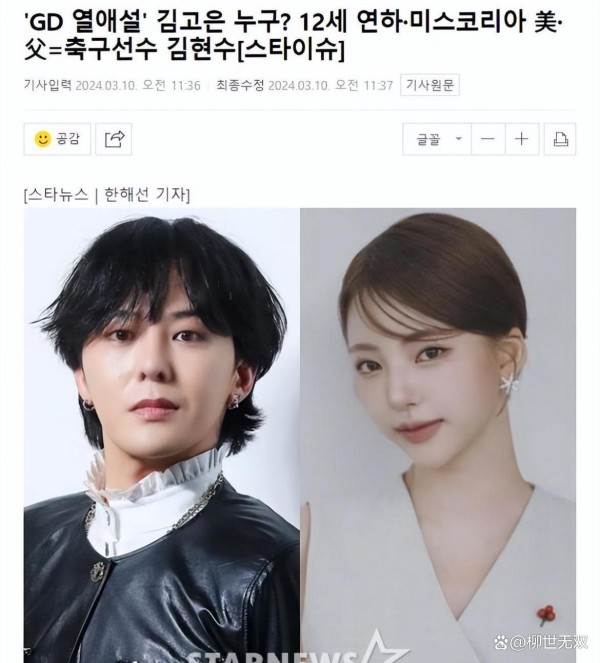Open the 기사원문 original article link
Viewport: 600px width, 663px height.
click(x=430, y=85)
